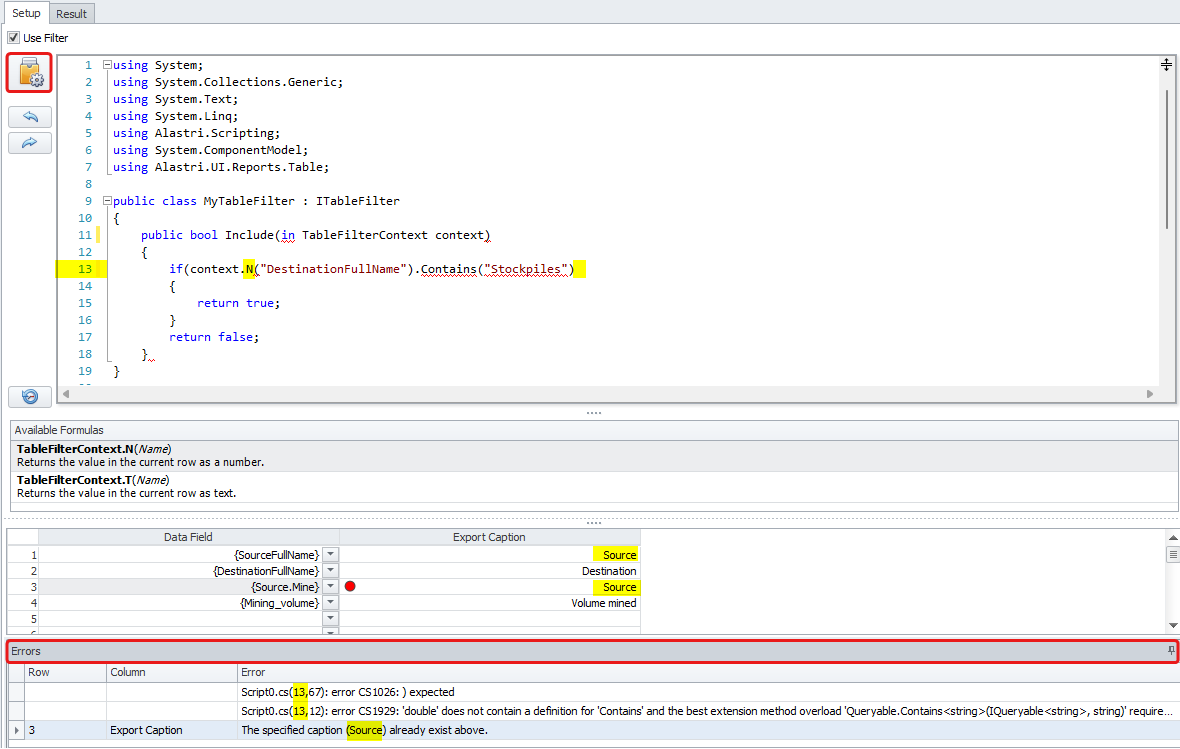Pin the Errors panel
The image size is (1180, 749).
tap(1171, 651)
